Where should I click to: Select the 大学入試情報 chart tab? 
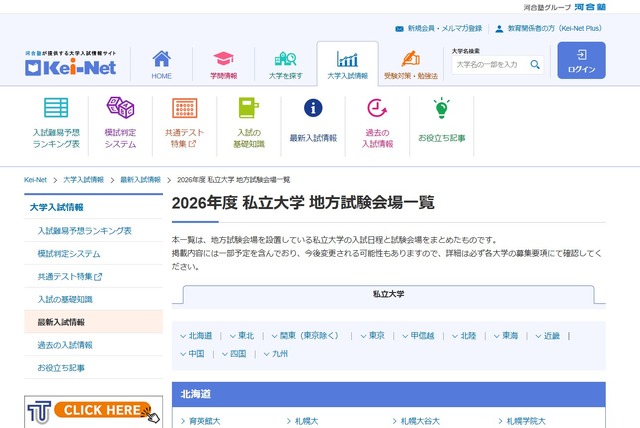point(347,64)
